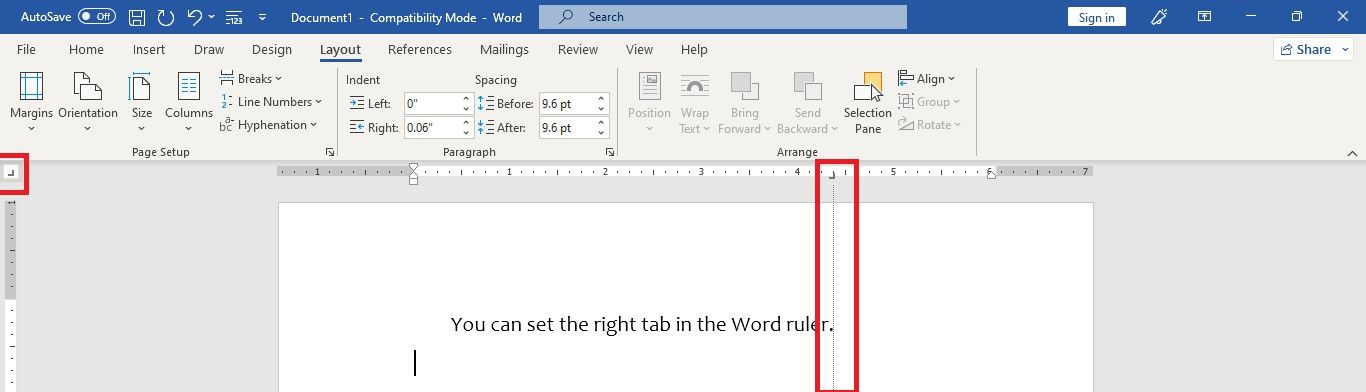Click the tab selector at ruler corner
1366x392 pixels.
click(11, 173)
